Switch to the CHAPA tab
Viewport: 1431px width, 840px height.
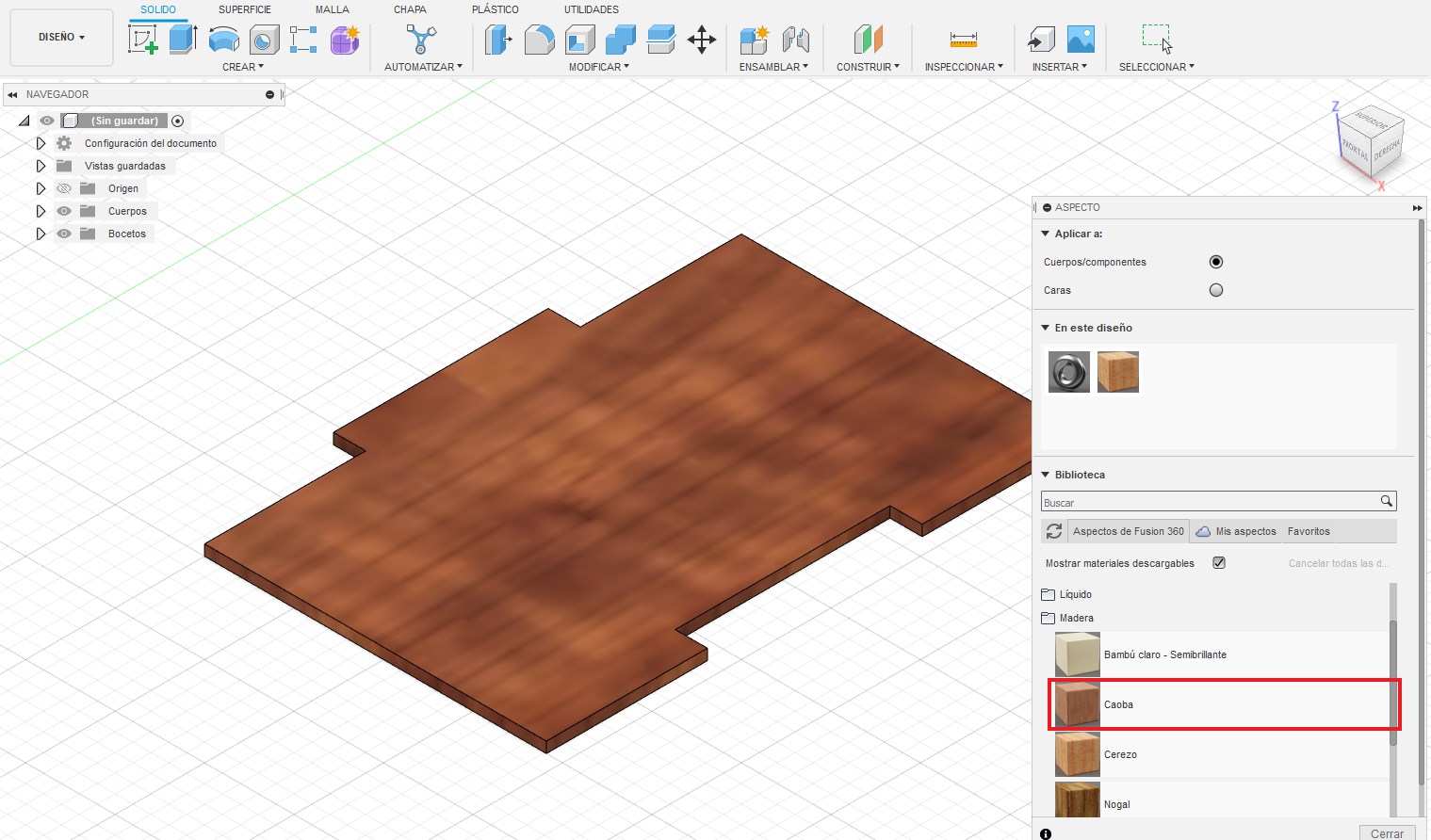410,9
